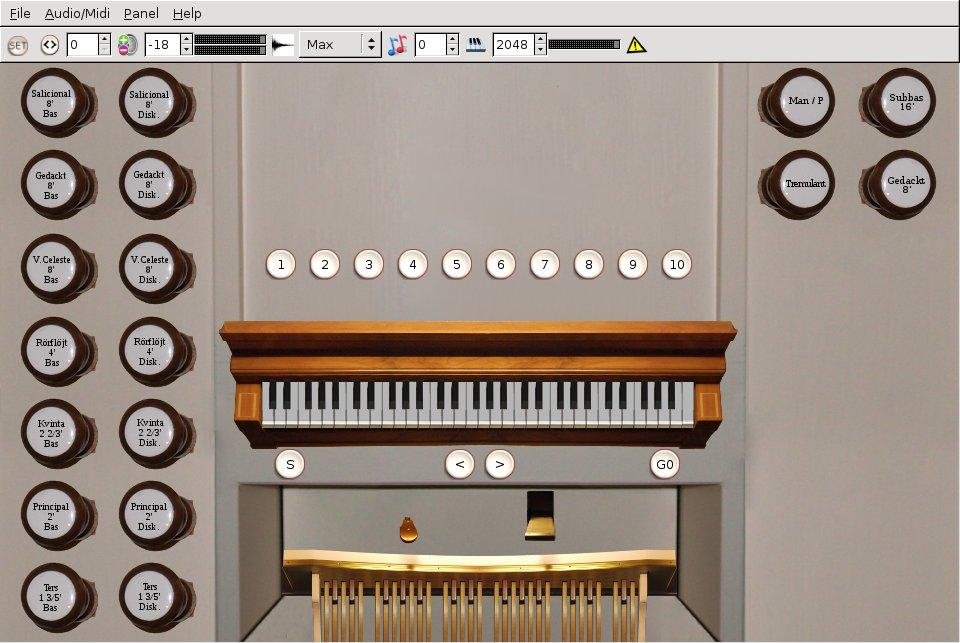The height and width of the screenshot is (643, 960).
Task: Open the Help menu
Action: pyautogui.click(x=187, y=13)
